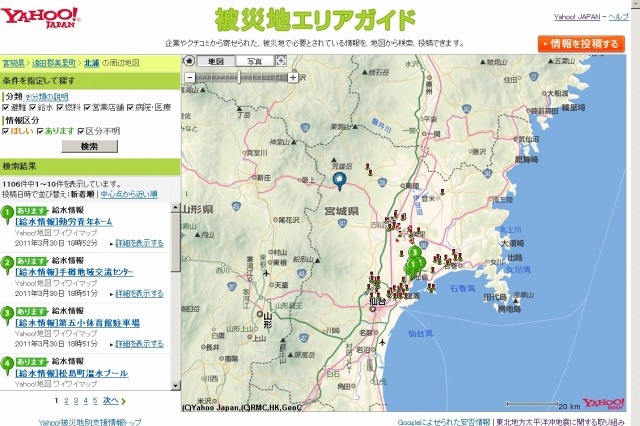
Task: Go to results page 3
Action: tap(76, 401)
